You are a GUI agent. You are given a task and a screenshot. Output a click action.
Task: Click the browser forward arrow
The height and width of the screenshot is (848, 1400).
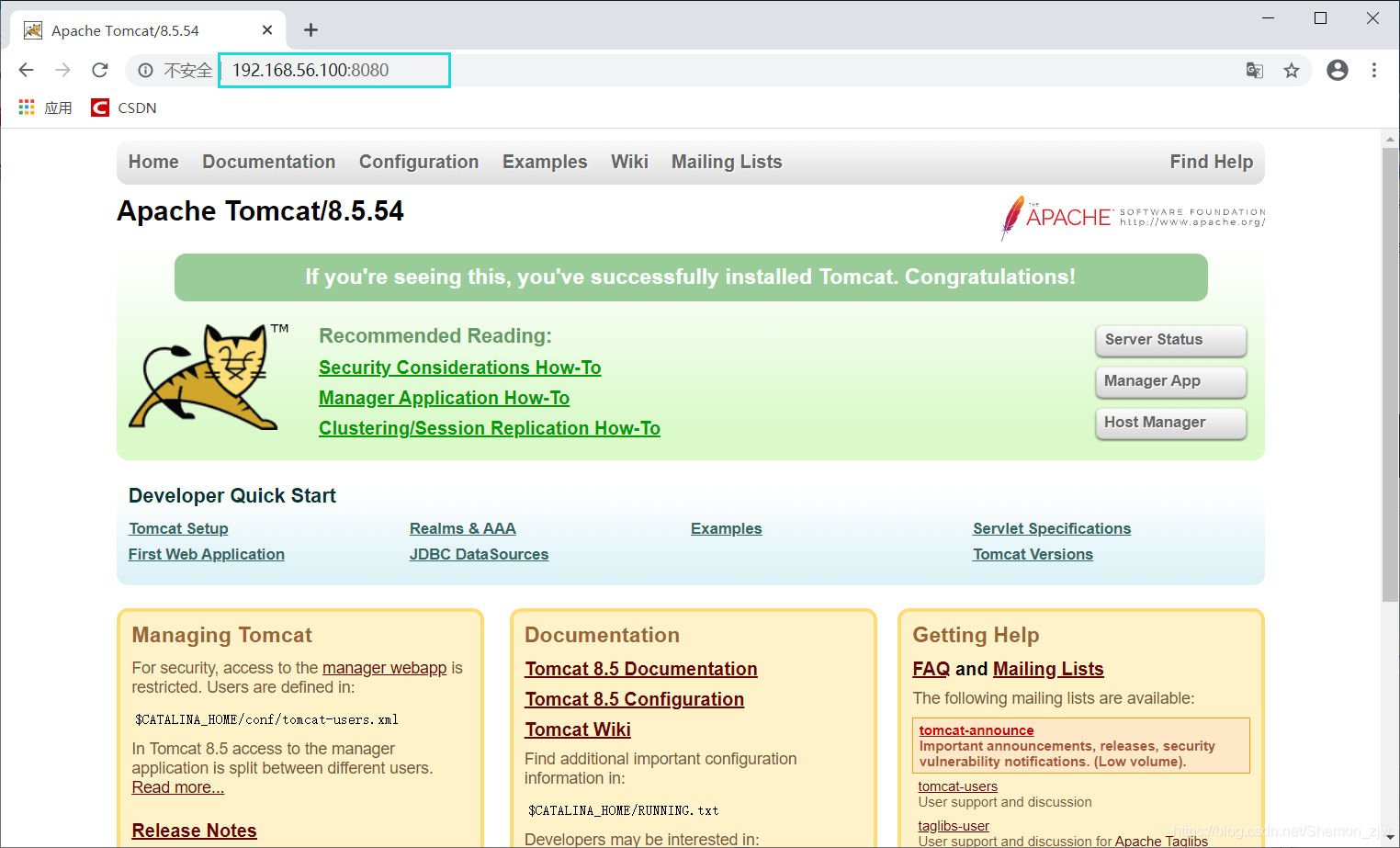pyautogui.click(x=62, y=70)
